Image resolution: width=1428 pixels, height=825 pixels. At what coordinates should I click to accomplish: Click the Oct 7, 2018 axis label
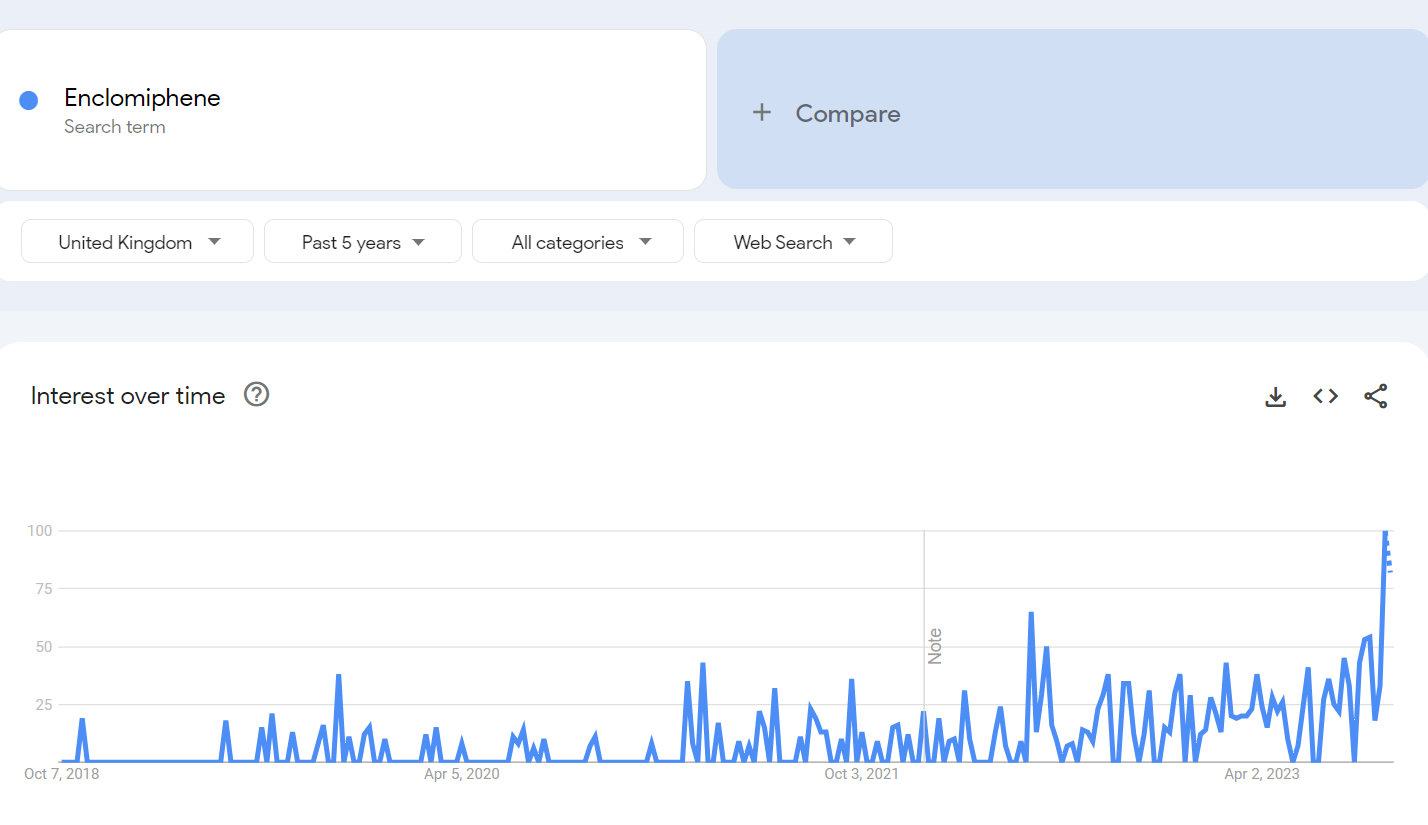[62, 774]
